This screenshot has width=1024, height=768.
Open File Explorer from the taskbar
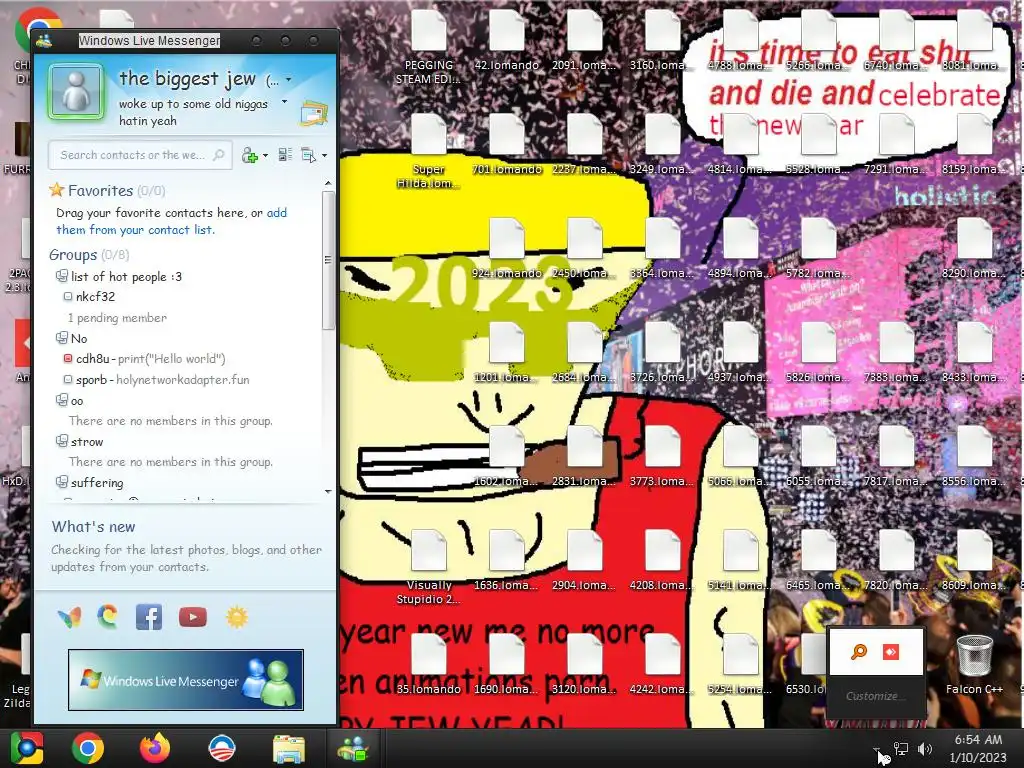[288, 749]
